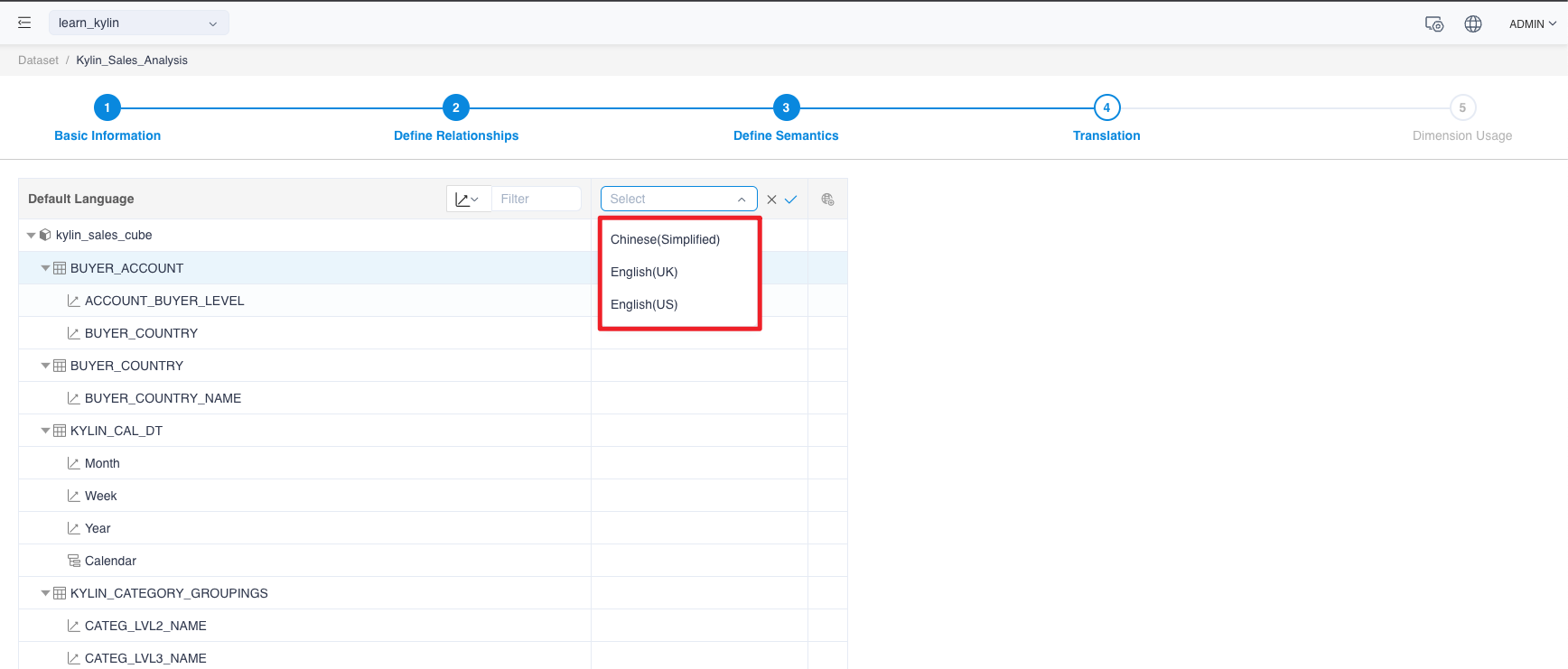Open the learn_kylin project dropdown
Viewport: 1568px width, 669px height.
pos(138,23)
